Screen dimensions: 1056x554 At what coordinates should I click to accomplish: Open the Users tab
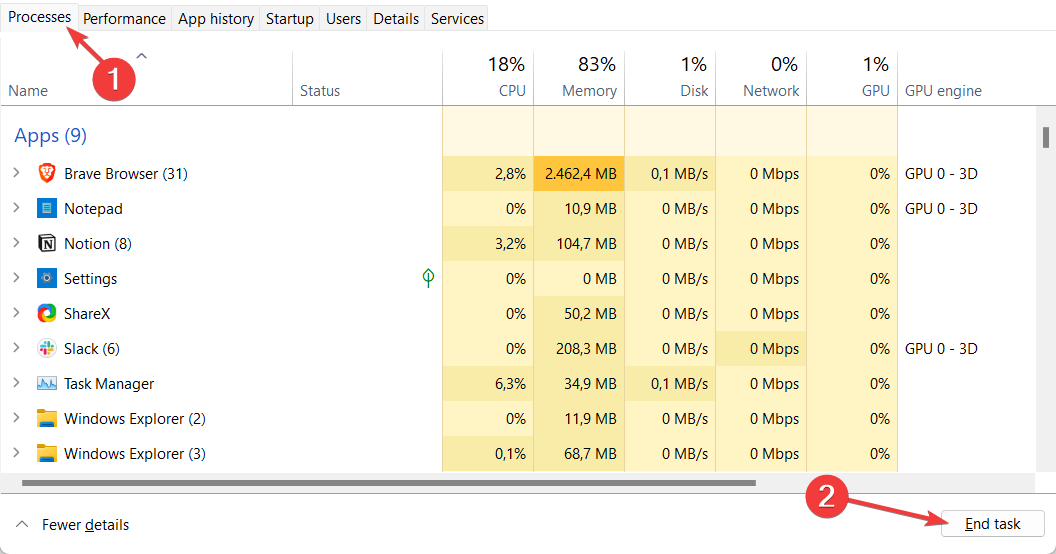[x=343, y=19]
